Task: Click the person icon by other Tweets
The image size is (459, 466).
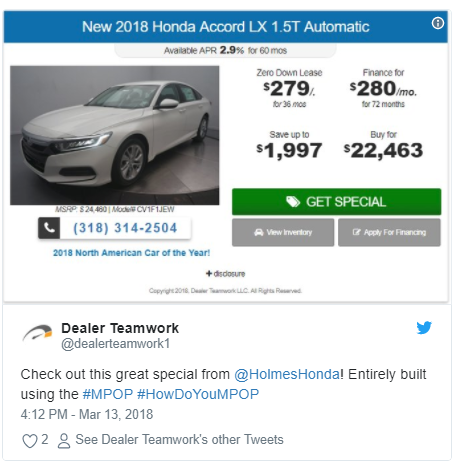Action: point(64,441)
